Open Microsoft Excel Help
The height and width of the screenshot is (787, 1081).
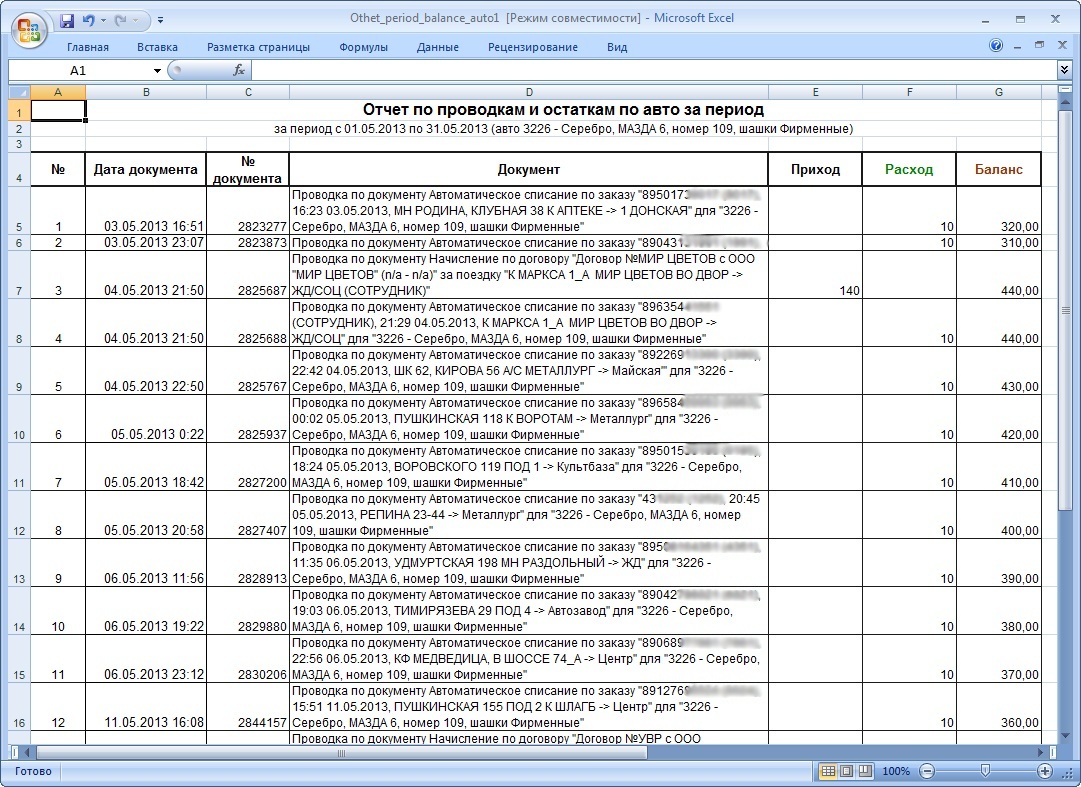996,46
